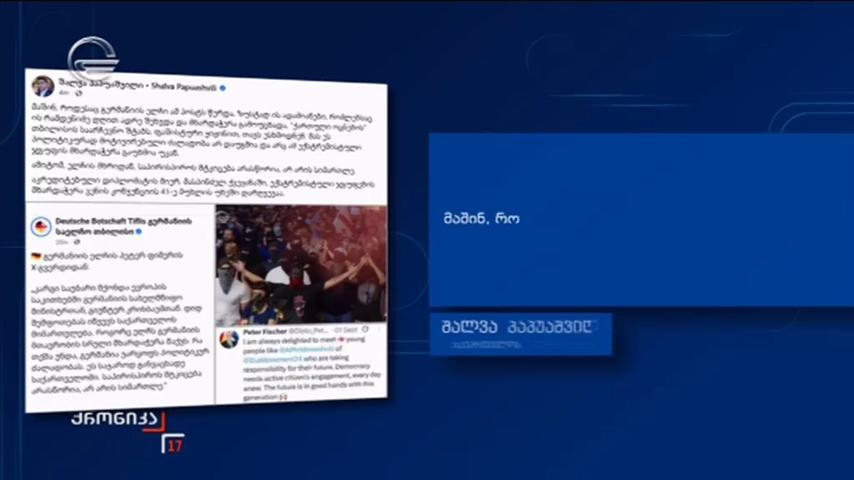Click the embassy post timestamp under the page name
The image size is (854, 480).
coord(62,241)
